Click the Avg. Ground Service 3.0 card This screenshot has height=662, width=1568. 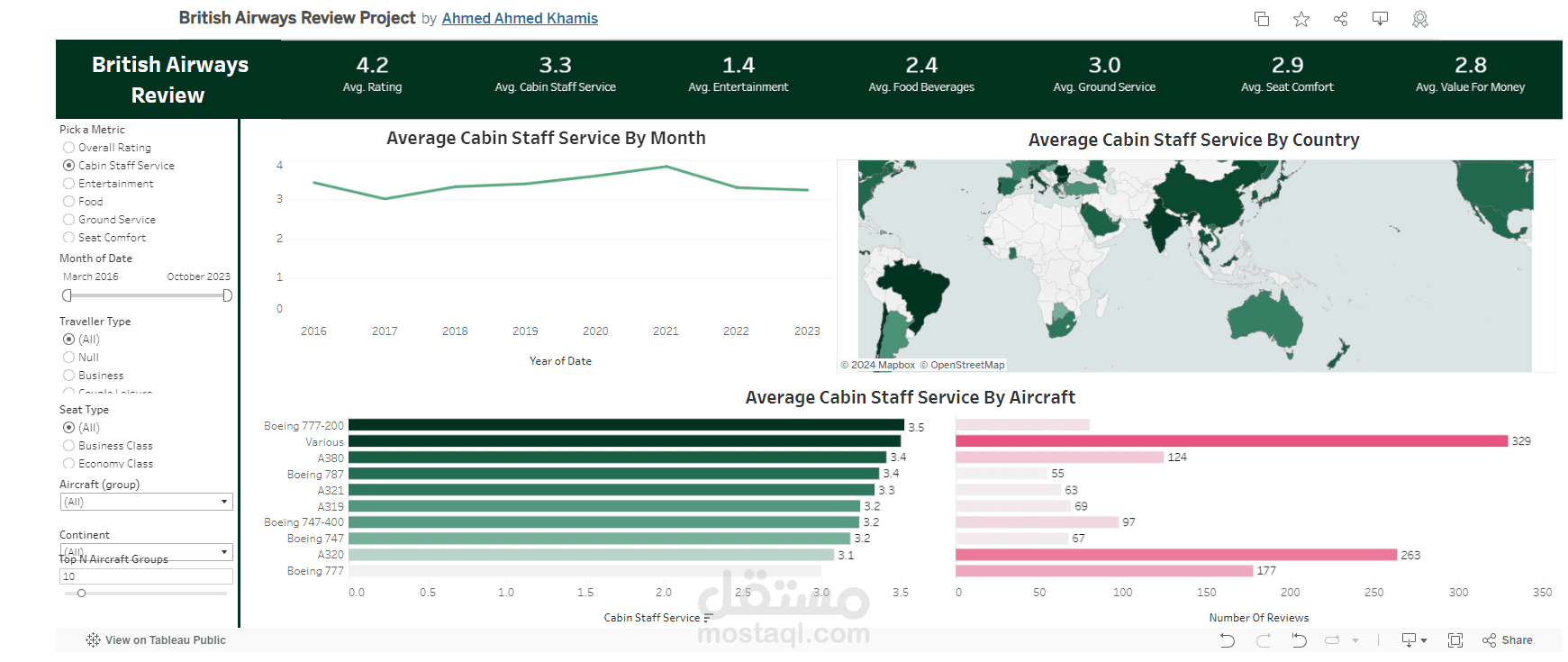(1104, 74)
